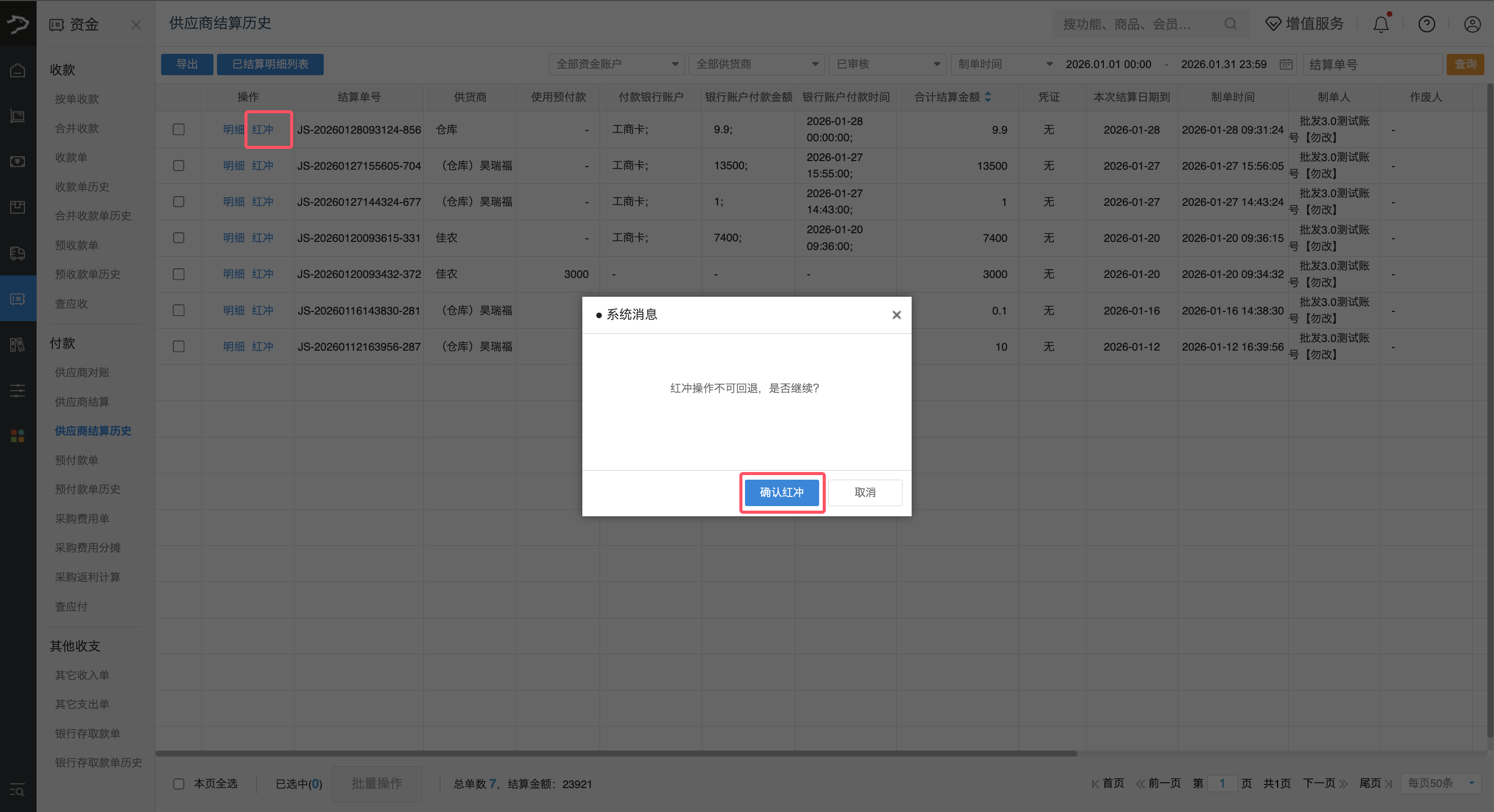
Task: Click the 结算单号 search input field
Action: tap(1372, 65)
